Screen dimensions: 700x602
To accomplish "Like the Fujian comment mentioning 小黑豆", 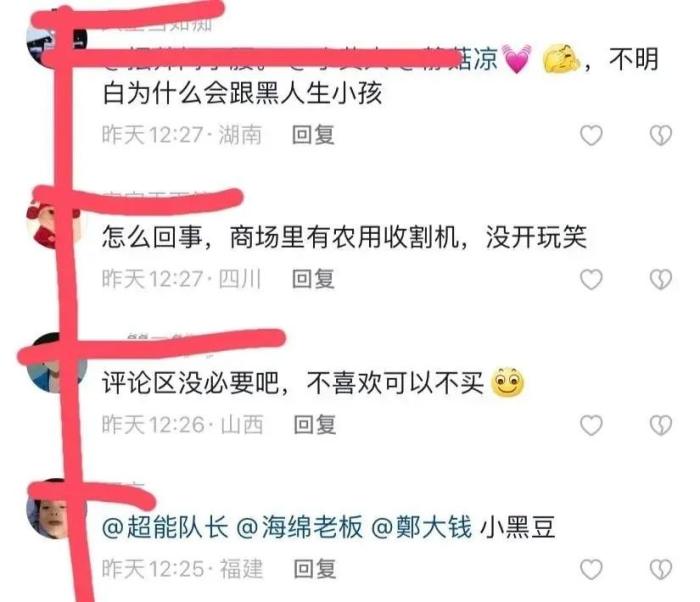I will point(591,569).
